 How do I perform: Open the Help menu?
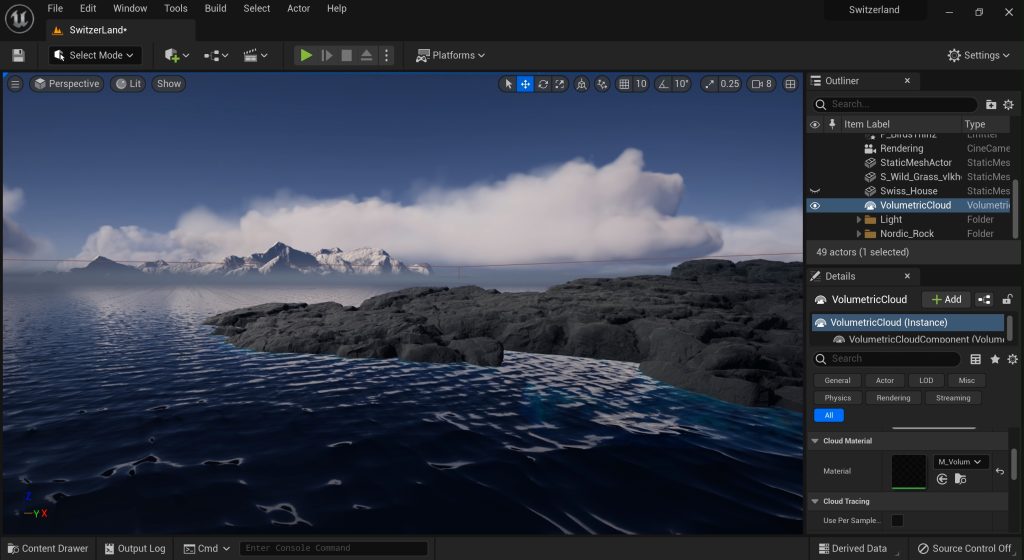[x=336, y=8]
